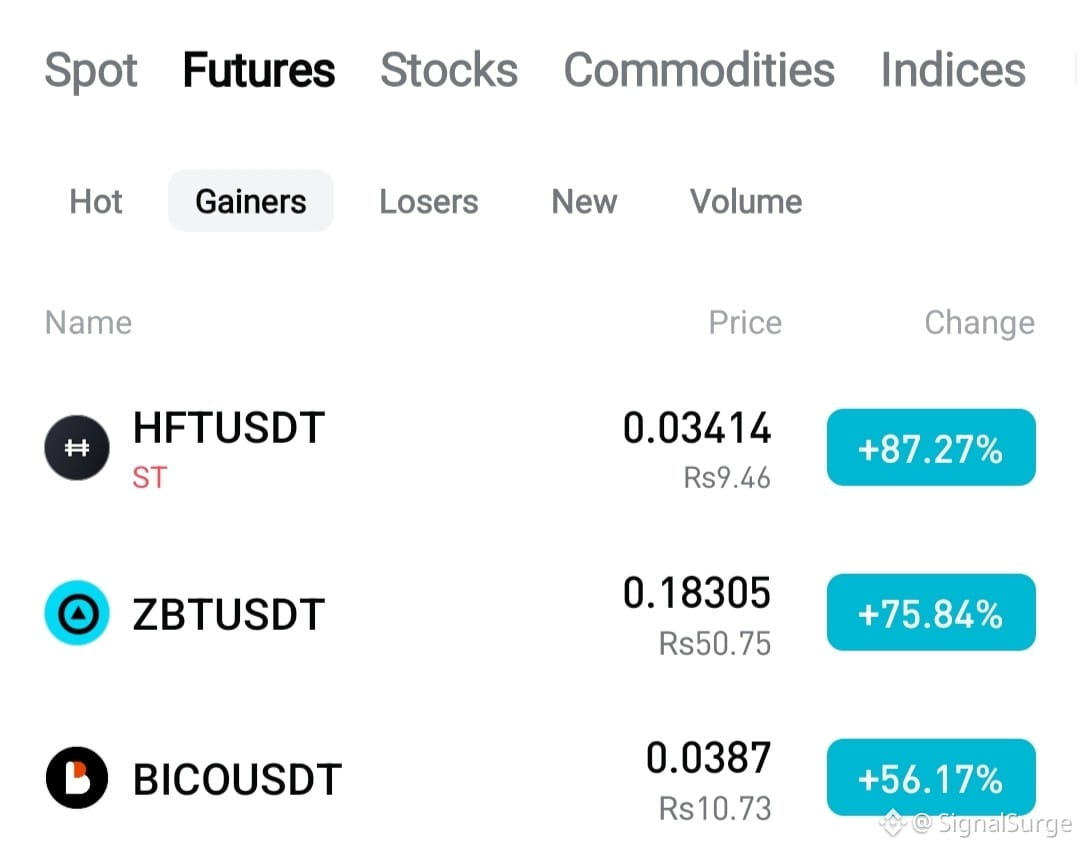Show the New listings filter
This screenshot has width=1080, height=848.
tap(584, 202)
